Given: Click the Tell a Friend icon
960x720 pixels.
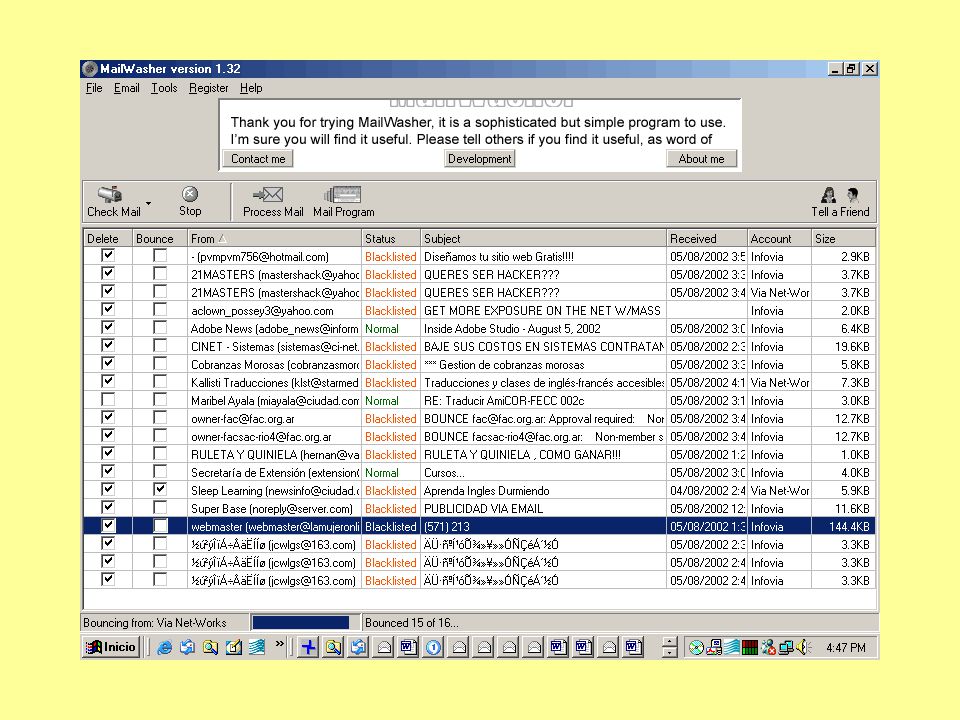Looking at the screenshot, I should (840, 195).
